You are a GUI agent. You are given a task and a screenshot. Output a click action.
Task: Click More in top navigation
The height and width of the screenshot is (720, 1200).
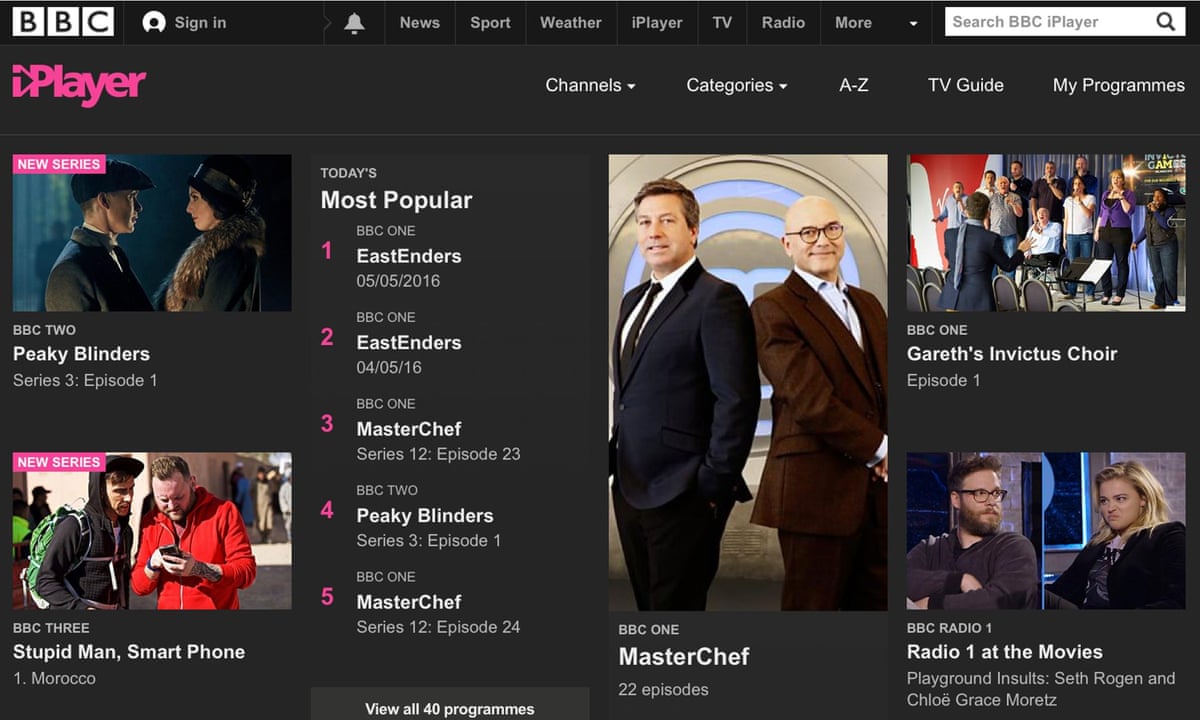click(853, 22)
